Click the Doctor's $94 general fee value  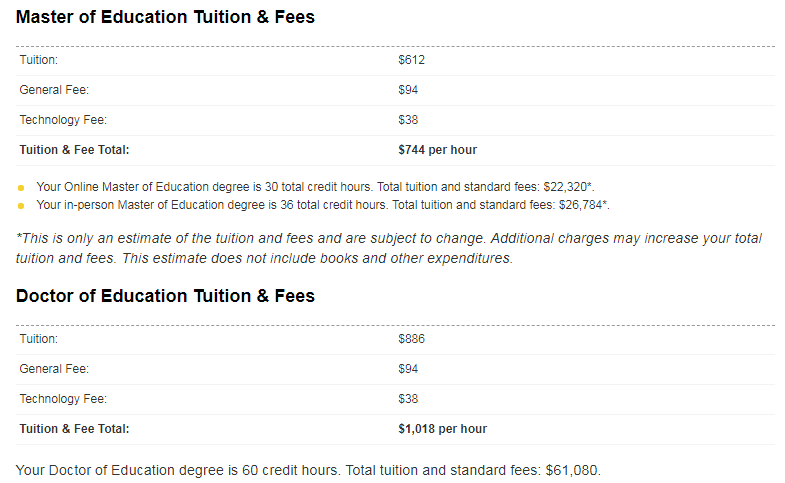[408, 369]
